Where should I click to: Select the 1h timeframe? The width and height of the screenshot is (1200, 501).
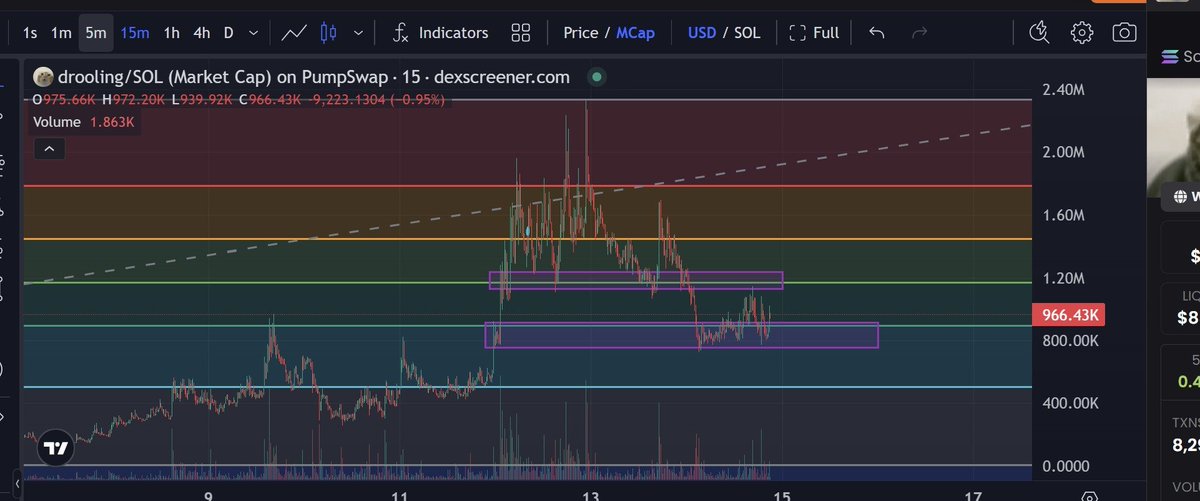[172, 33]
